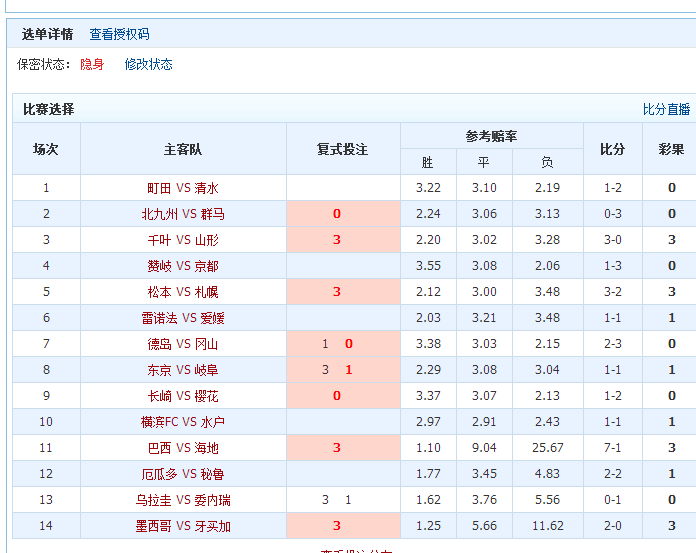
Task: Open the 比分直播 live score link
Action: click(666, 109)
